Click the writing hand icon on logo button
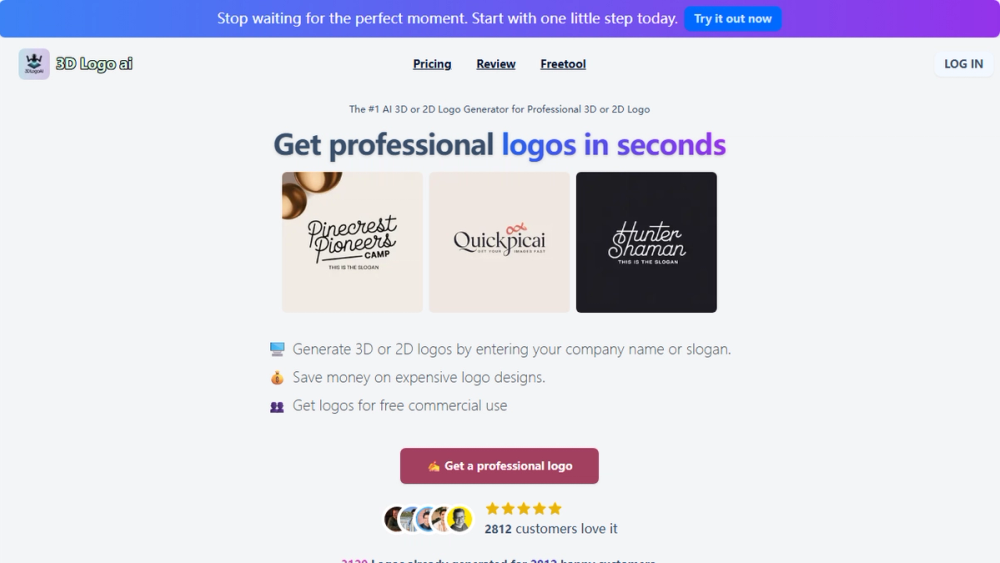This screenshot has height=563, width=1000. coord(434,466)
